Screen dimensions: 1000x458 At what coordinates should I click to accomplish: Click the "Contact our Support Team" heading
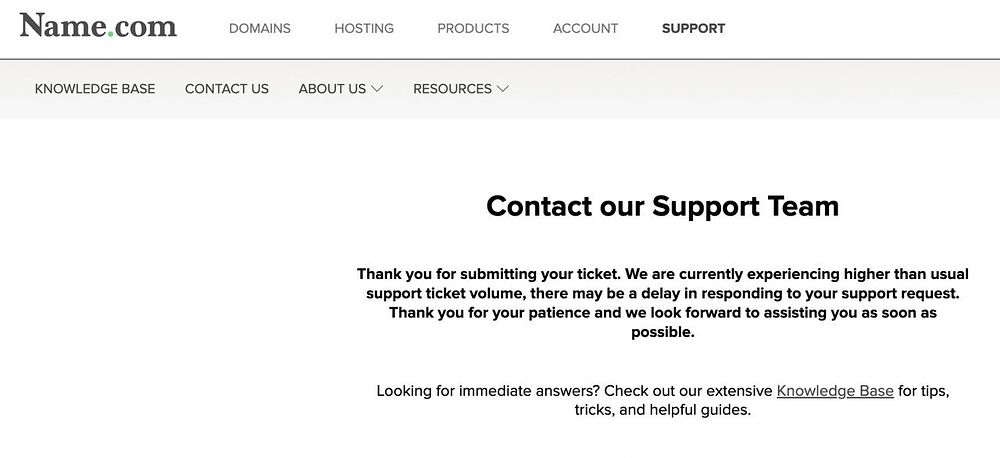[x=662, y=206]
